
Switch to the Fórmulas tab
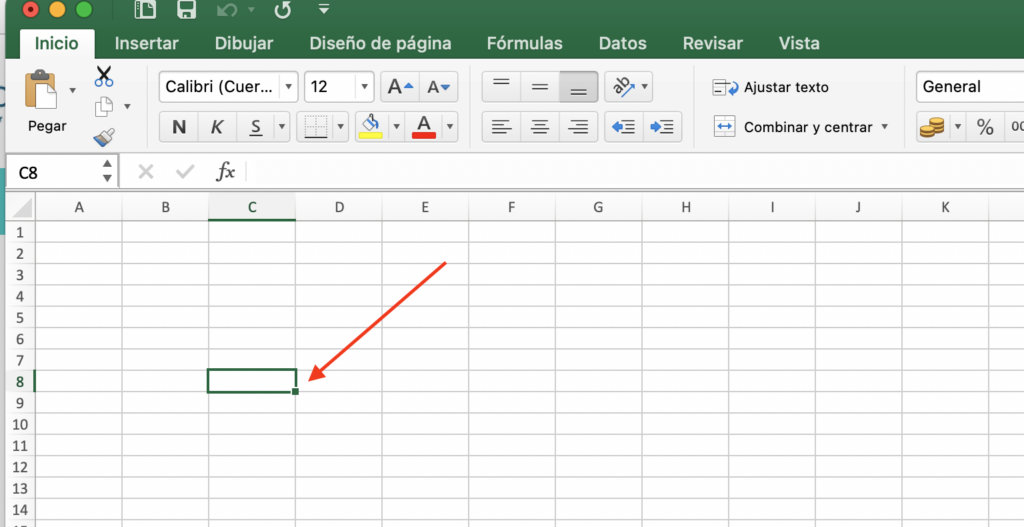(524, 43)
